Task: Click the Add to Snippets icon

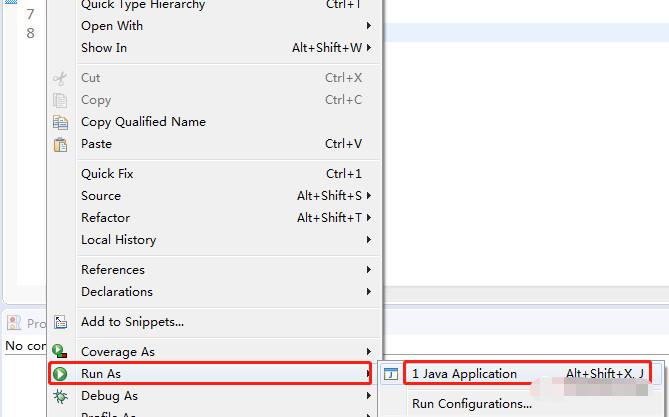Action: click(60, 322)
